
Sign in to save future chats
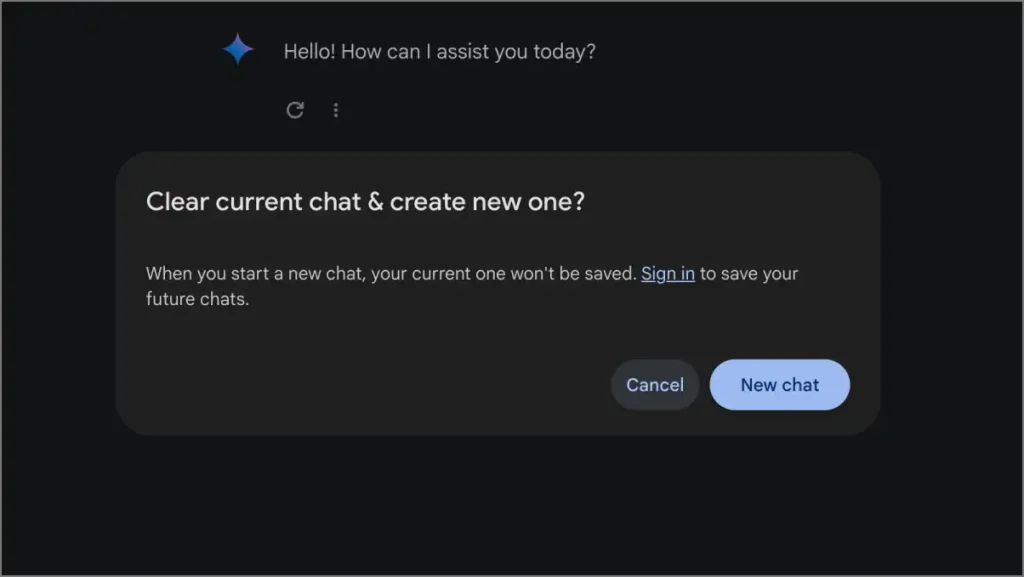click(668, 274)
